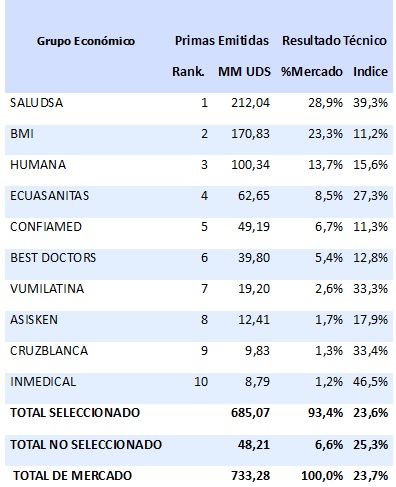
Task: Click CRUZBLANCA index 33,4%
Action: tap(370, 351)
